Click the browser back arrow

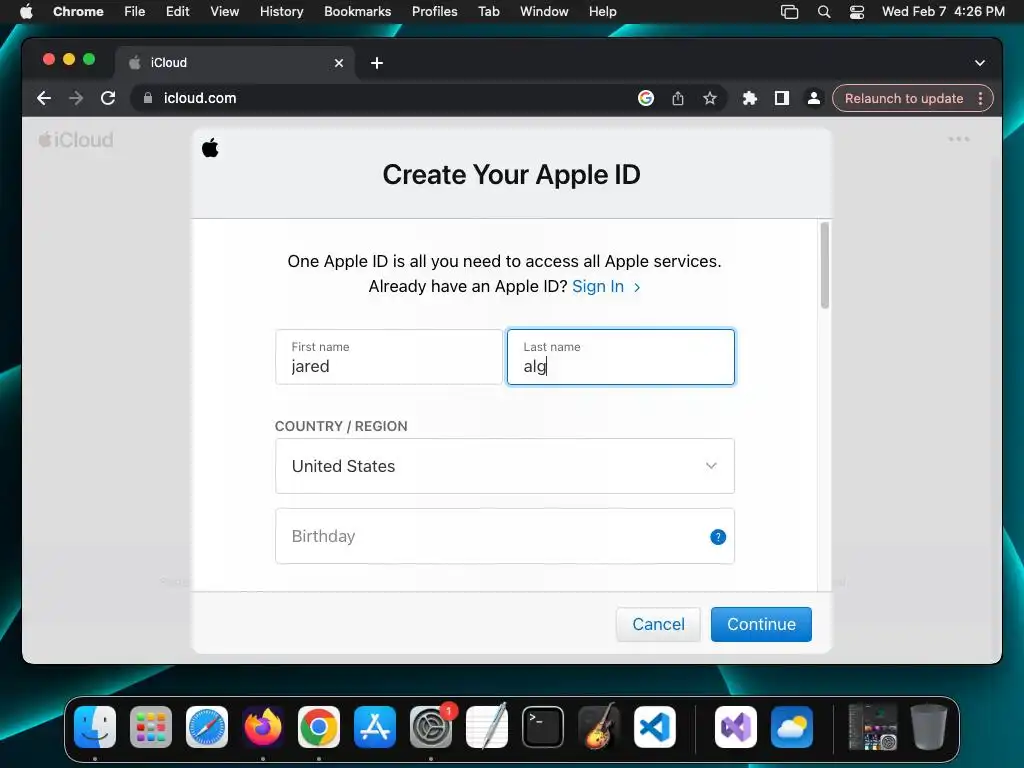tap(44, 98)
